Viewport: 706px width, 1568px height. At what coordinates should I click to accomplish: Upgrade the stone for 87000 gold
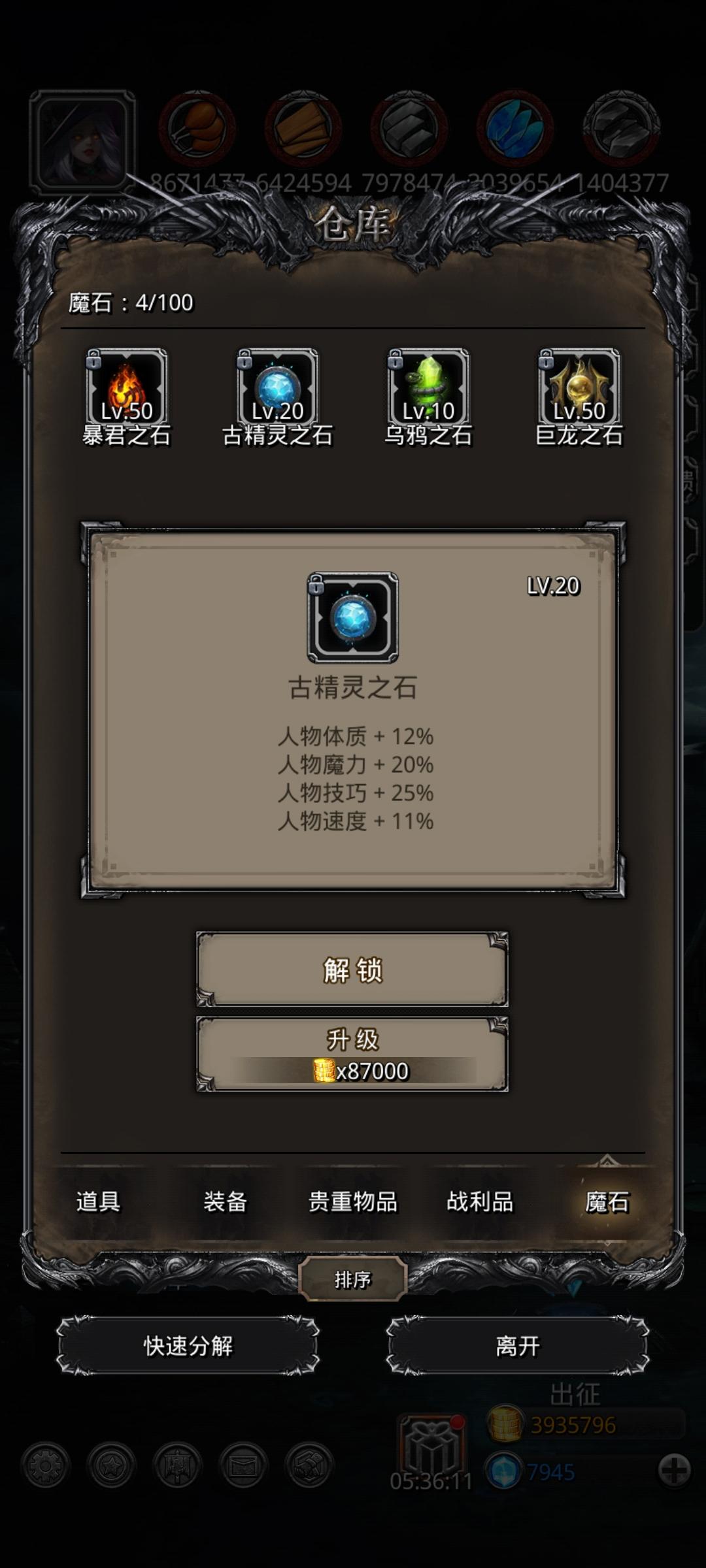tap(352, 1054)
